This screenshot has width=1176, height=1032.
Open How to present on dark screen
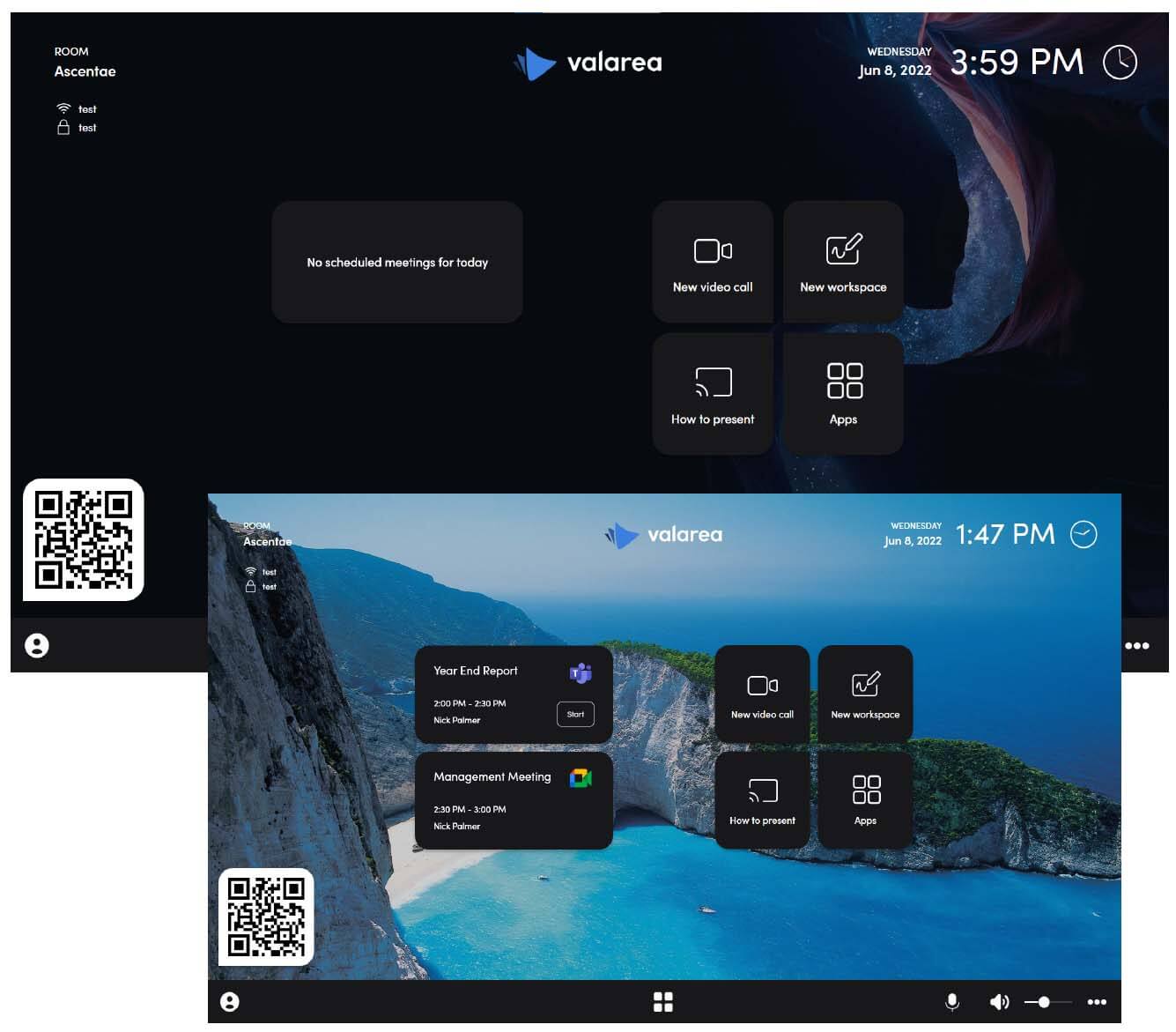(x=713, y=394)
